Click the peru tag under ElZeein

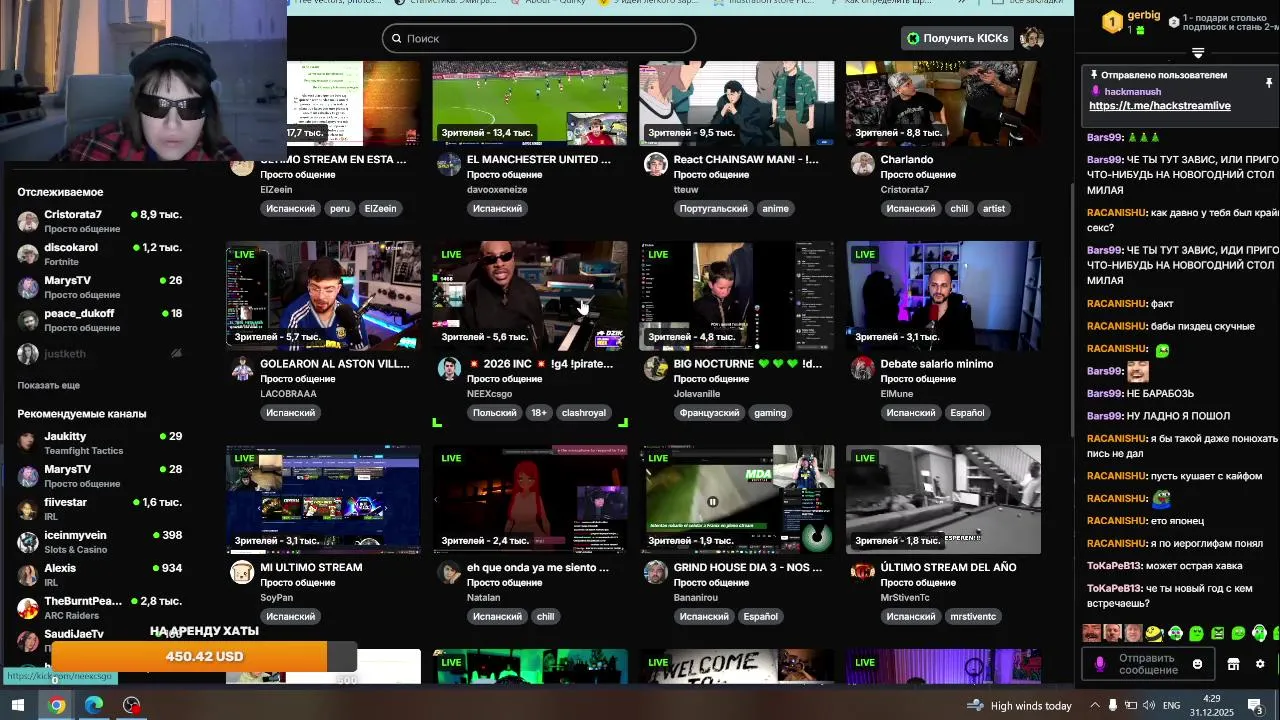pos(340,208)
